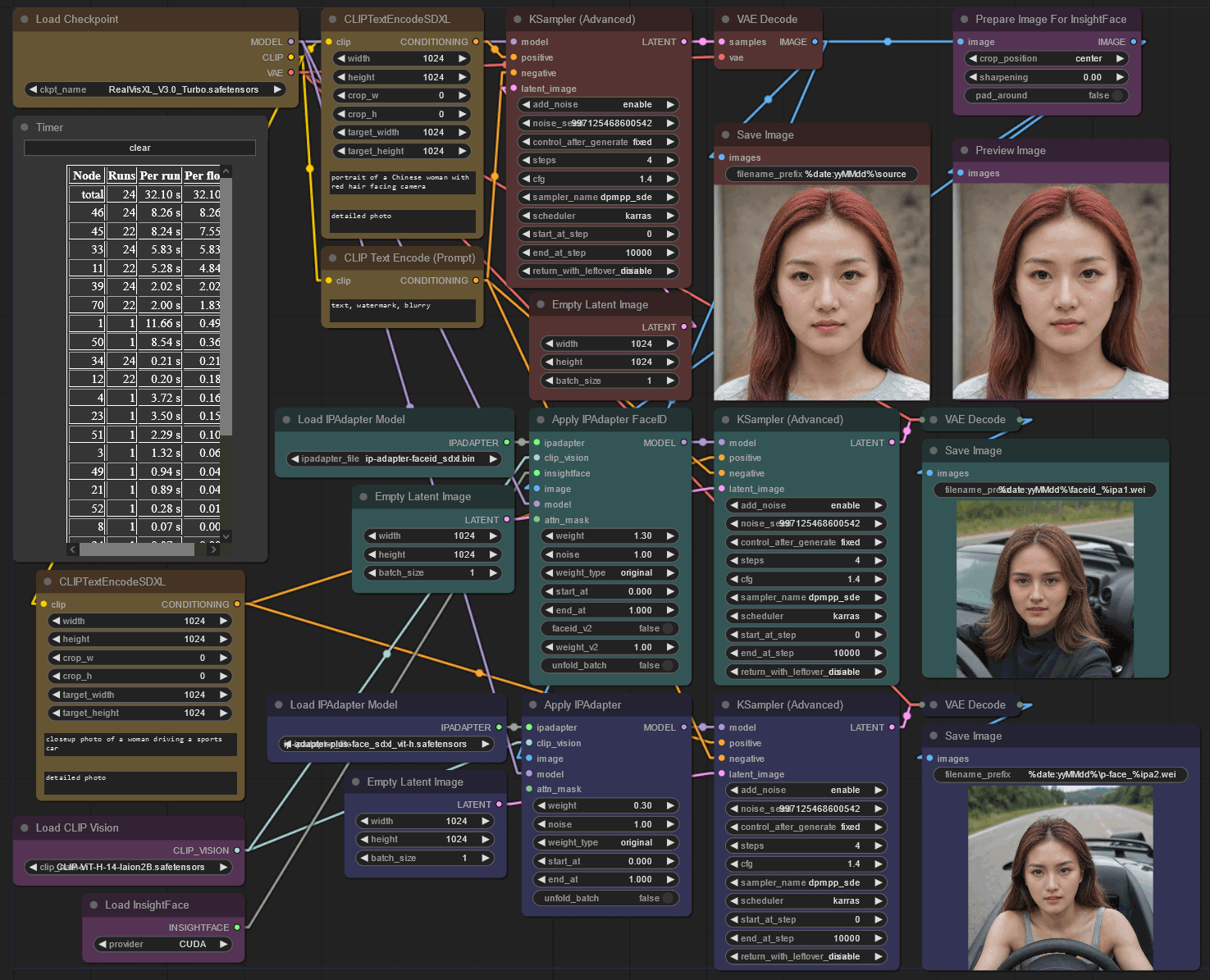This screenshot has width=1210, height=980.
Task: Open sampler_name dropdown in KSampler beside VAE Decode samples
Action: [x=599, y=197]
